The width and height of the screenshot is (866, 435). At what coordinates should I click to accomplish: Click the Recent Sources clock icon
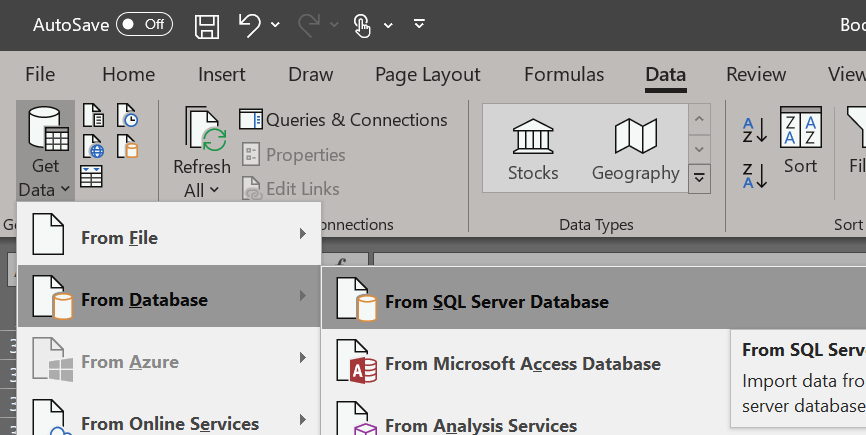tap(128, 115)
